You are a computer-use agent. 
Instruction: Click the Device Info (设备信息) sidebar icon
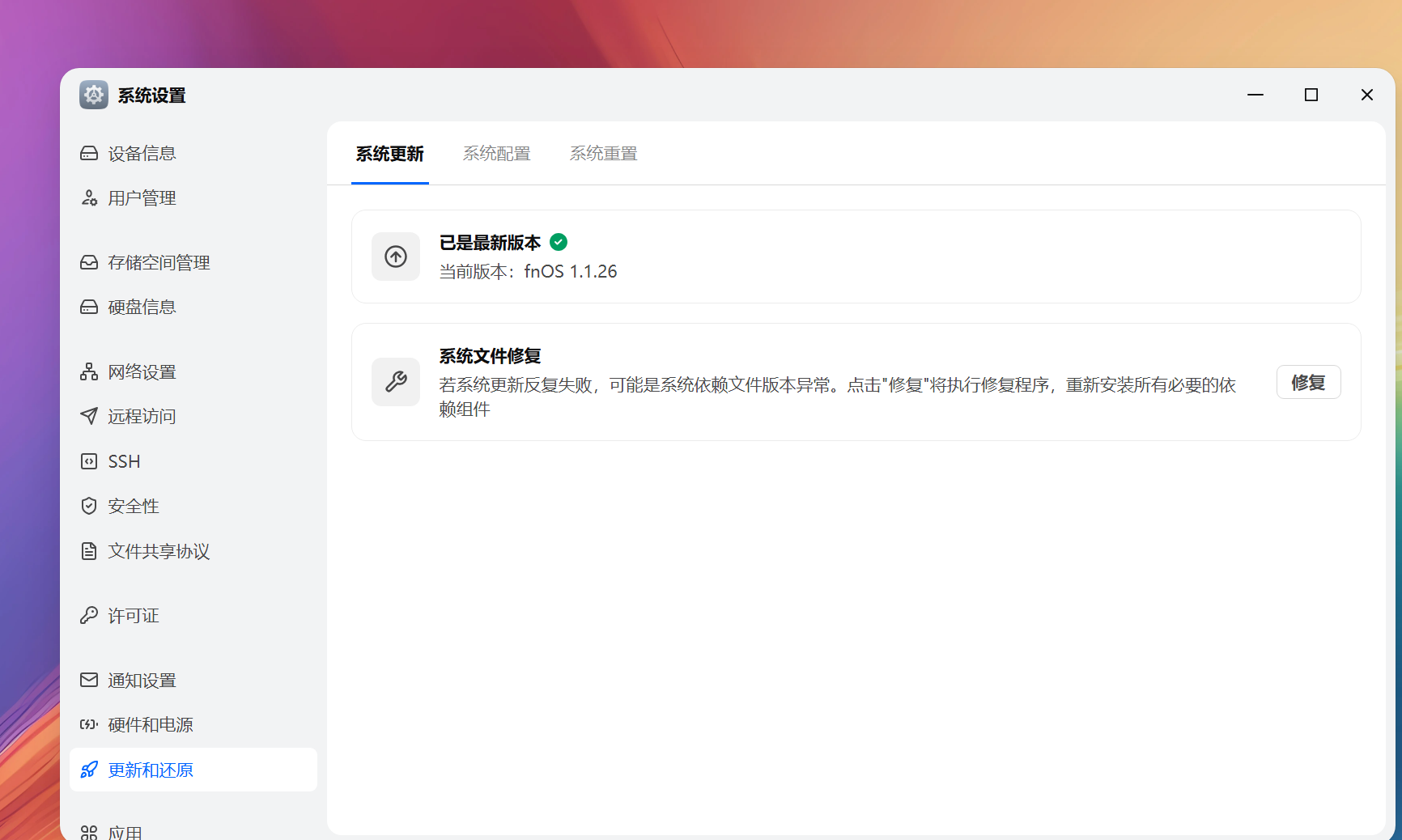pos(89,154)
